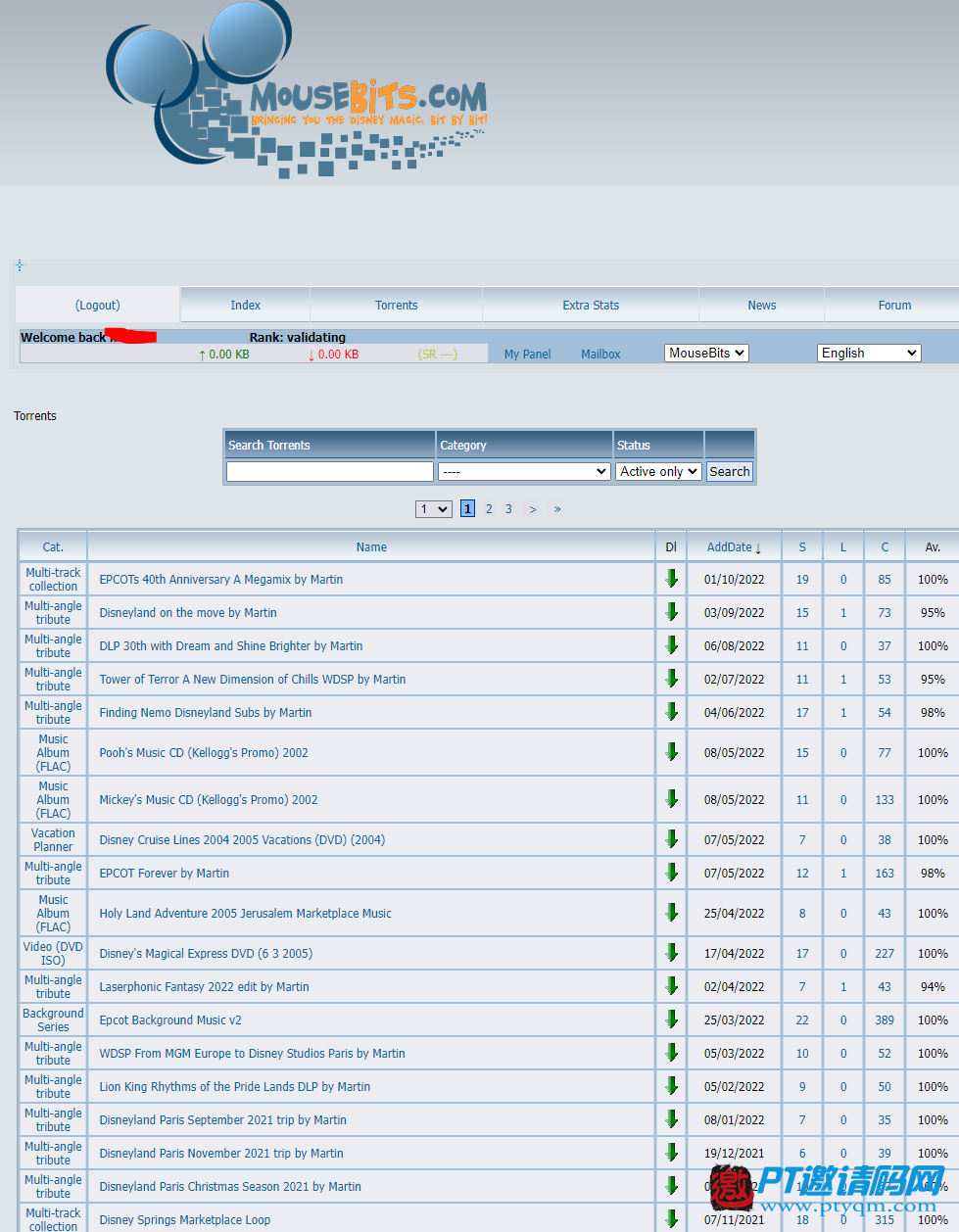Download Disney's Magical Express DVD arrow

coord(671,953)
